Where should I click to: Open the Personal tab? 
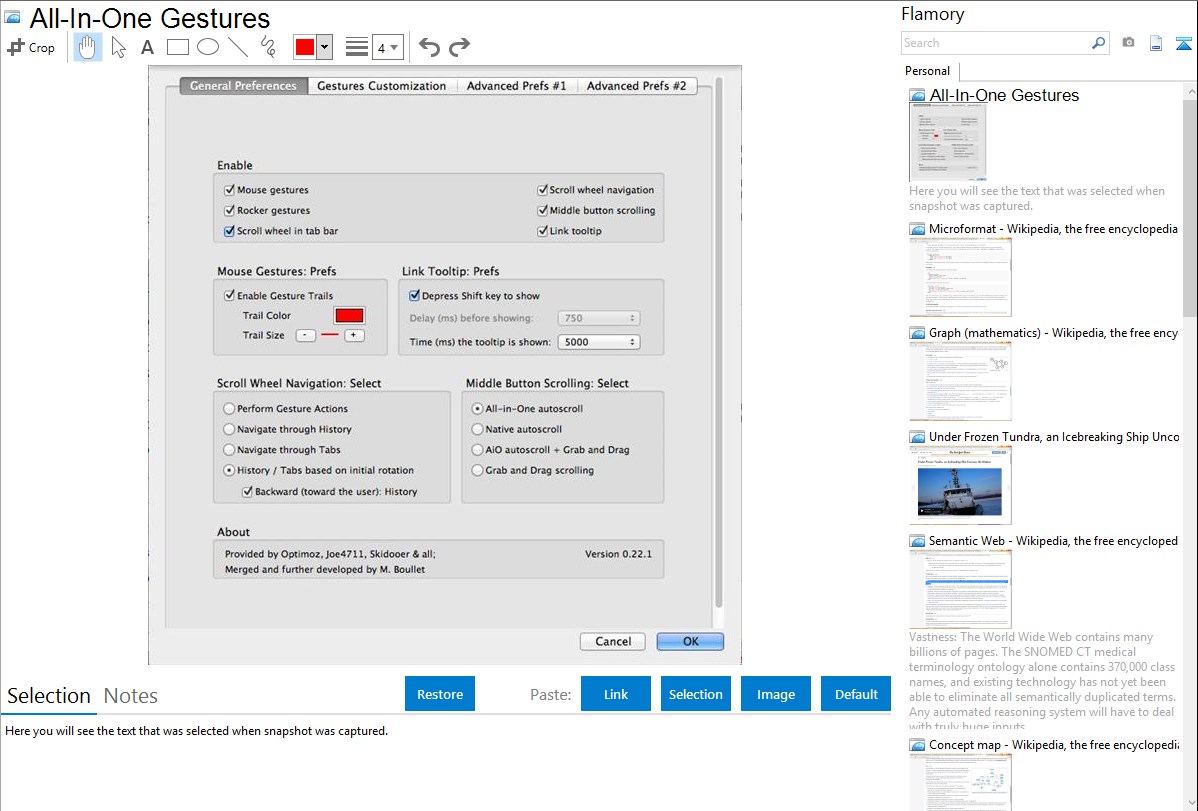928,71
